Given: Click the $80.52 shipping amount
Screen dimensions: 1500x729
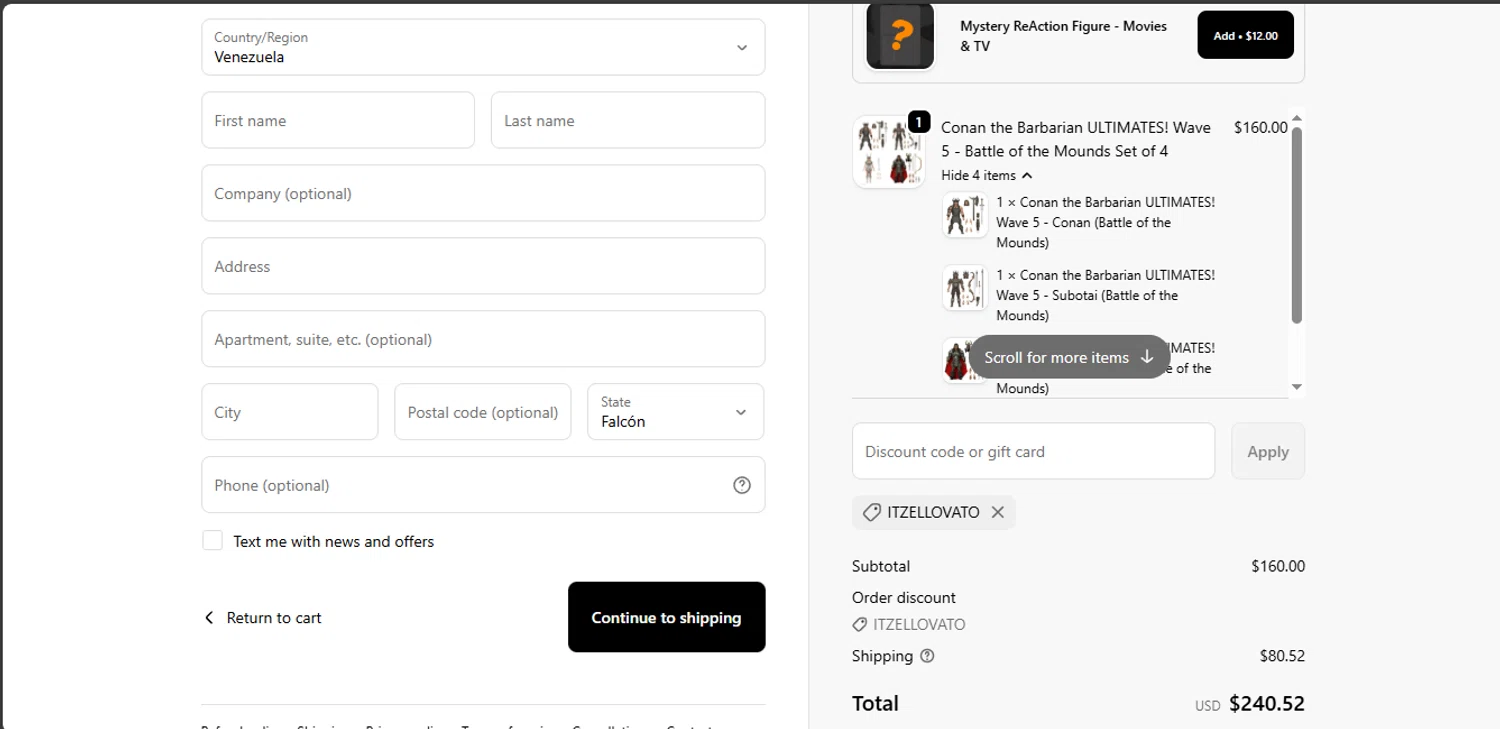Looking at the screenshot, I should (1282, 656).
